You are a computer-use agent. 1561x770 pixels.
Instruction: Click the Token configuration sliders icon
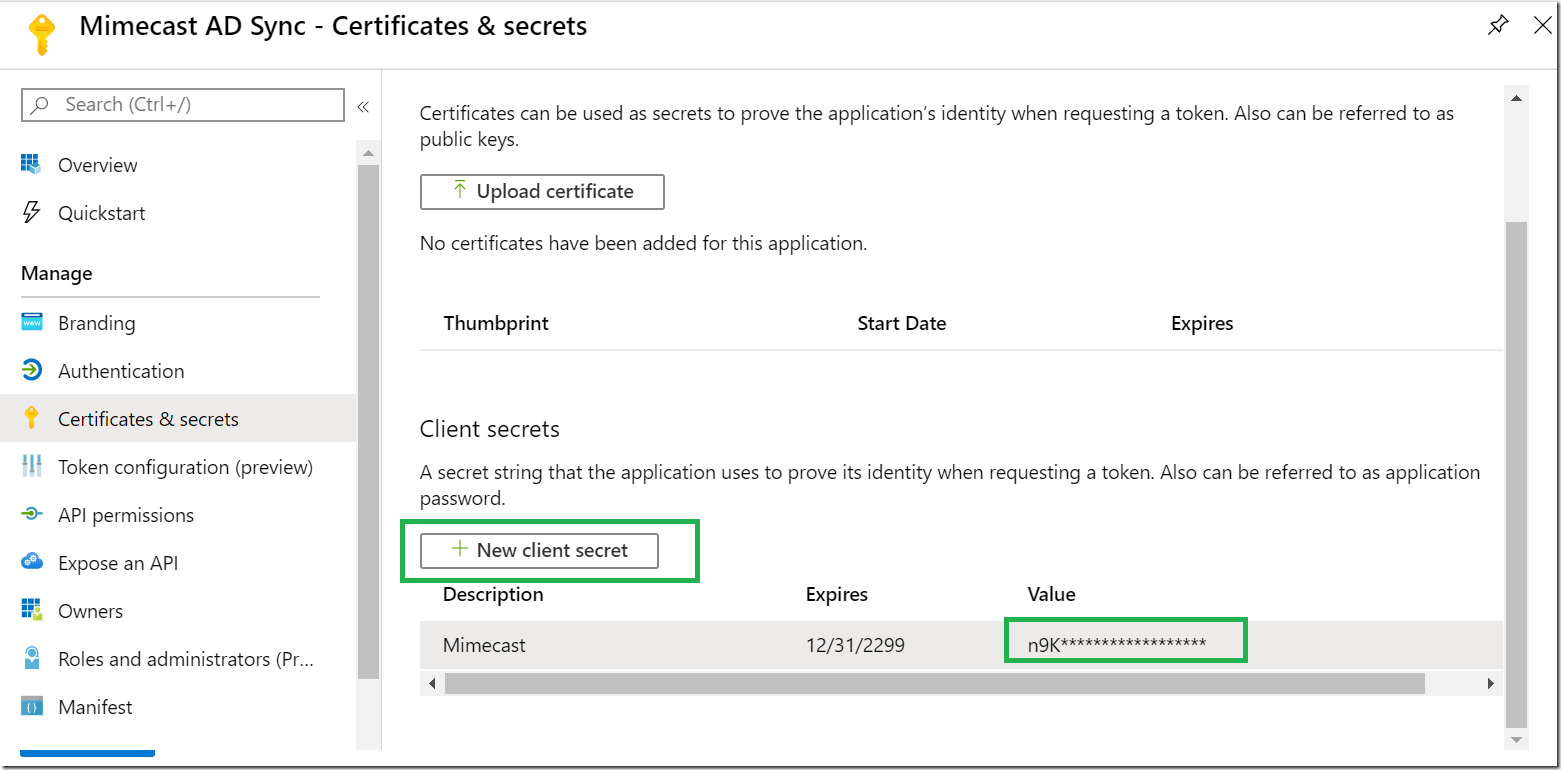point(31,466)
